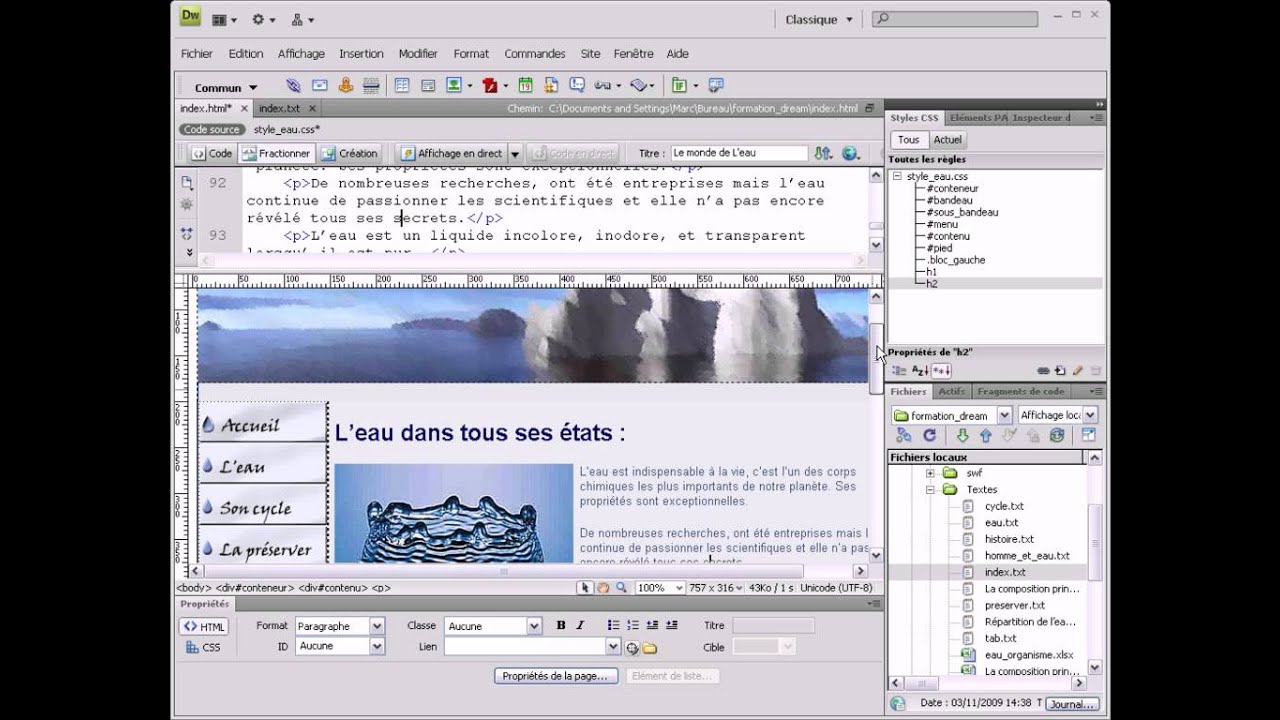Click the Put files blue arrow

pyautogui.click(x=986, y=435)
